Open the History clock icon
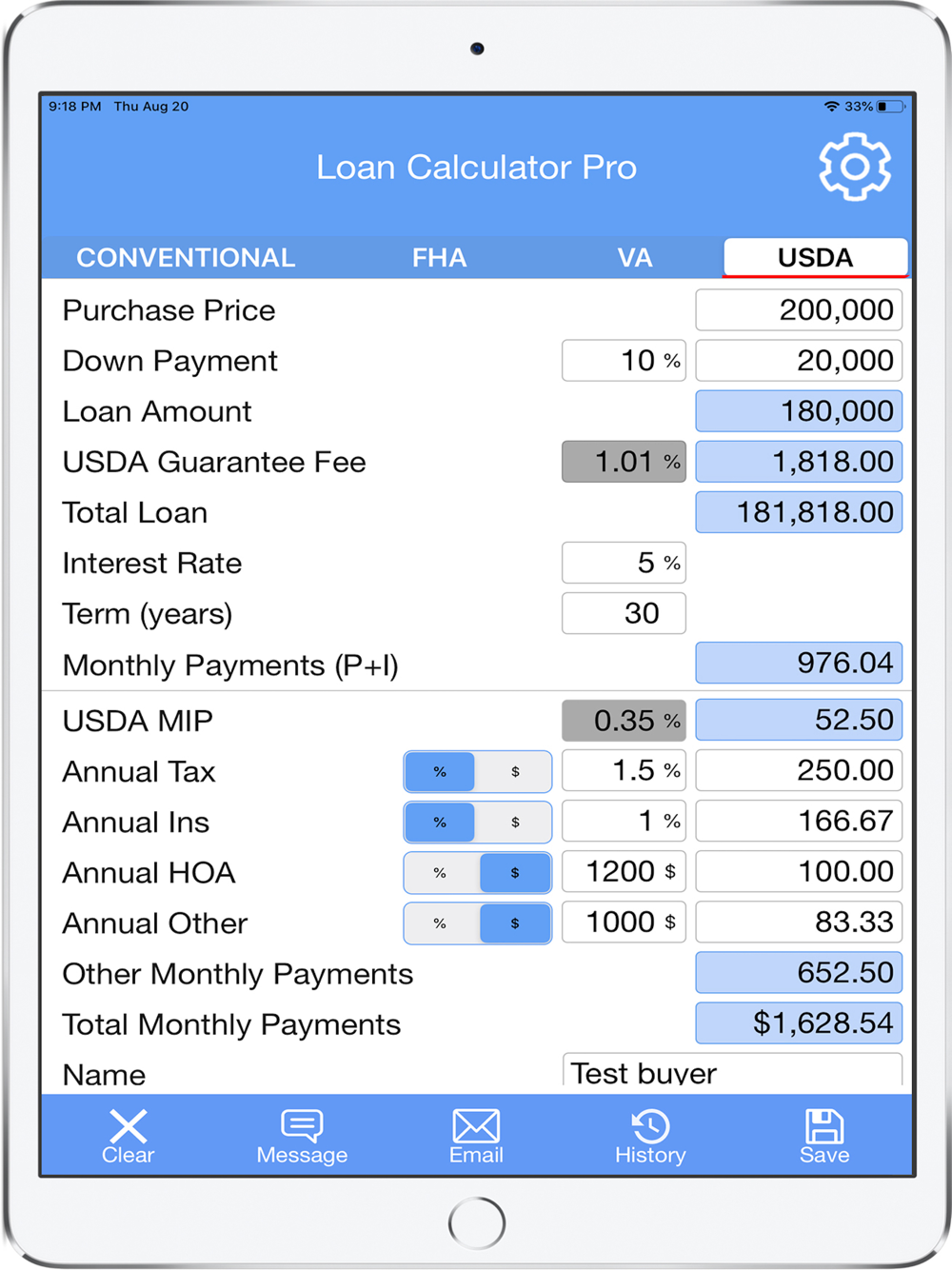The height and width of the screenshot is (1270, 952). coord(650,1125)
